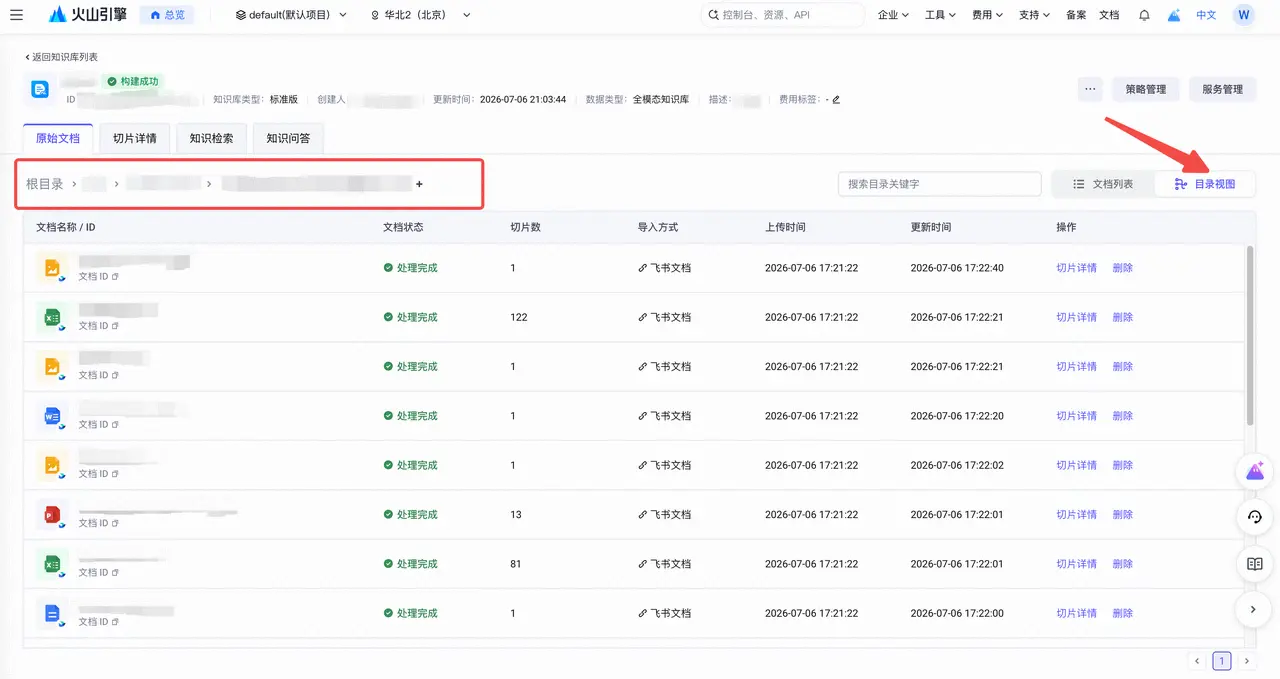Expand the 华北2（北京） region selector
This screenshot has height=679, width=1280.
(x=420, y=15)
